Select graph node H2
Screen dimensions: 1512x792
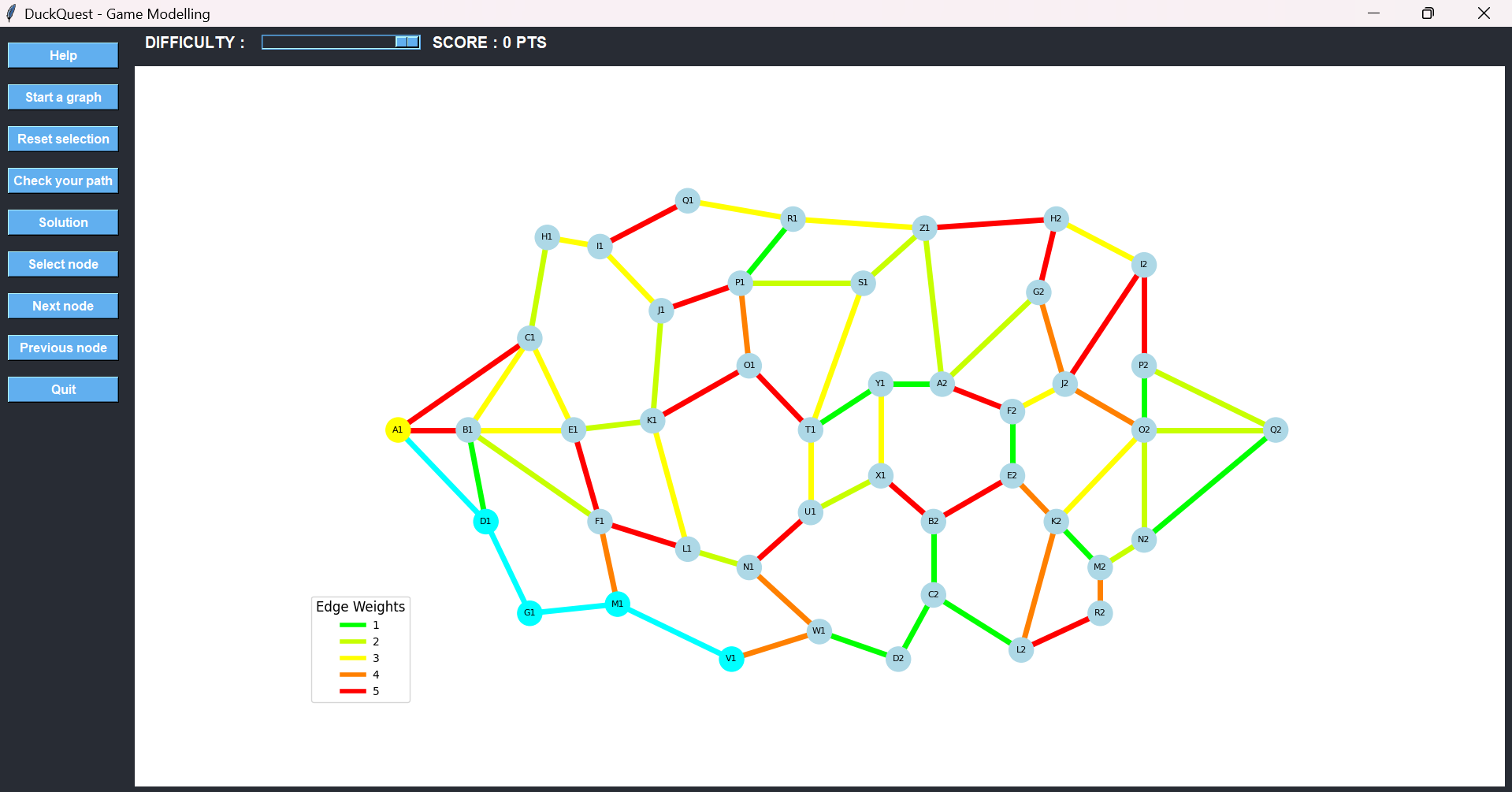(x=1056, y=218)
